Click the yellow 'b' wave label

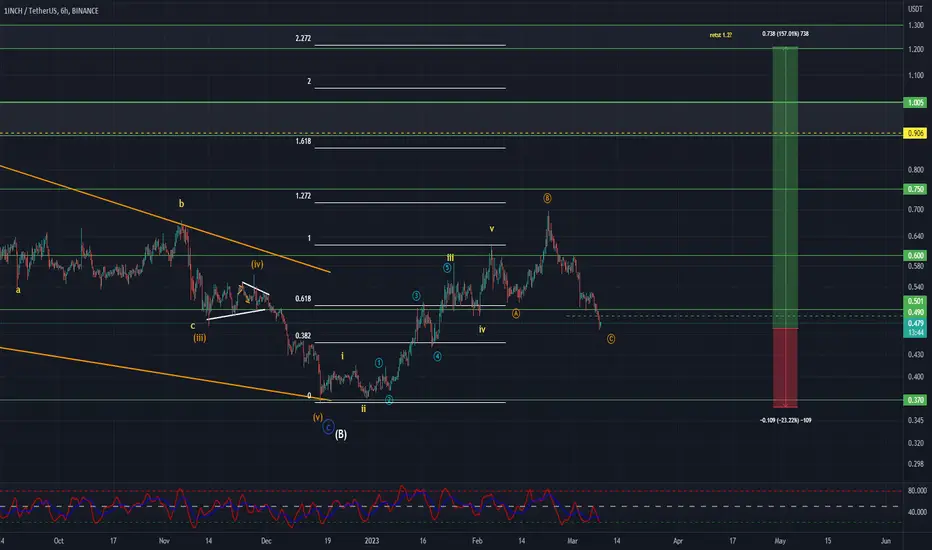[181, 203]
